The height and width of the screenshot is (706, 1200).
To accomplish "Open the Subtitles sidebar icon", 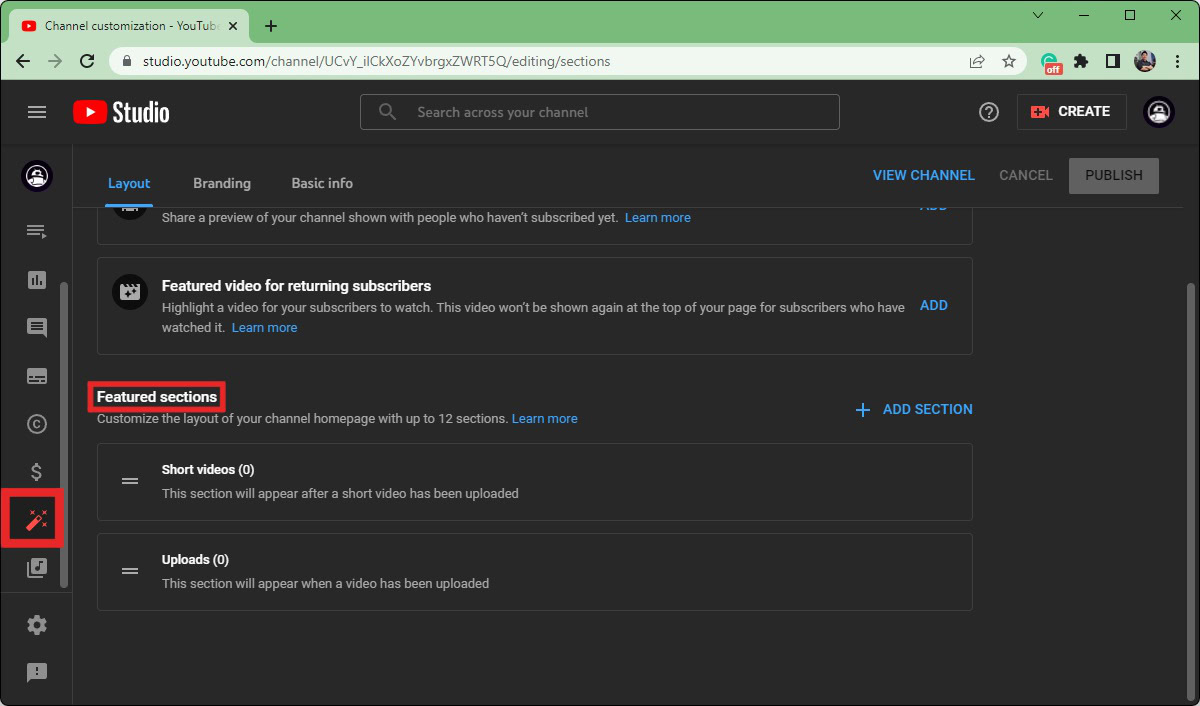I will 37,376.
